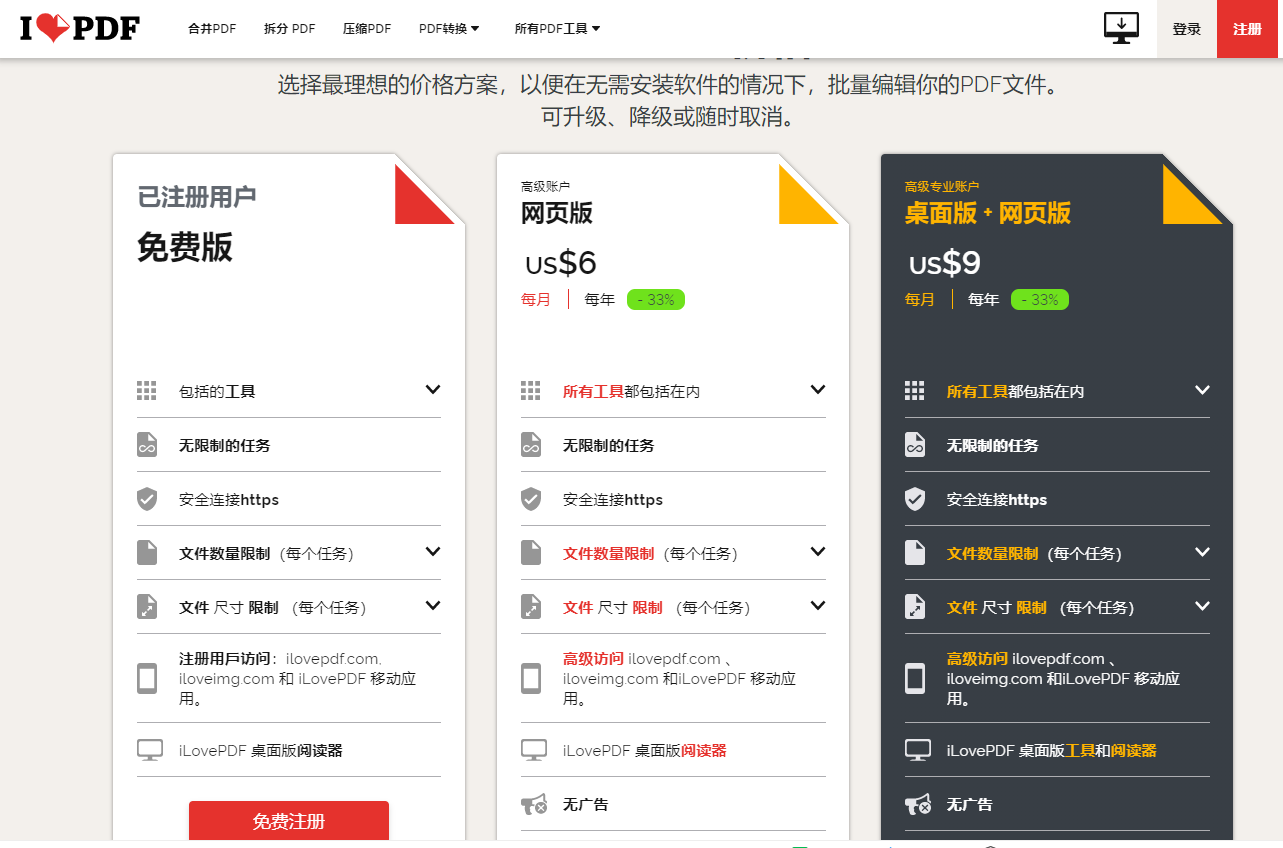1283x848 pixels.
Task: Click grid icon in 网页版 所有工具 row
Action: pos(531,391)
